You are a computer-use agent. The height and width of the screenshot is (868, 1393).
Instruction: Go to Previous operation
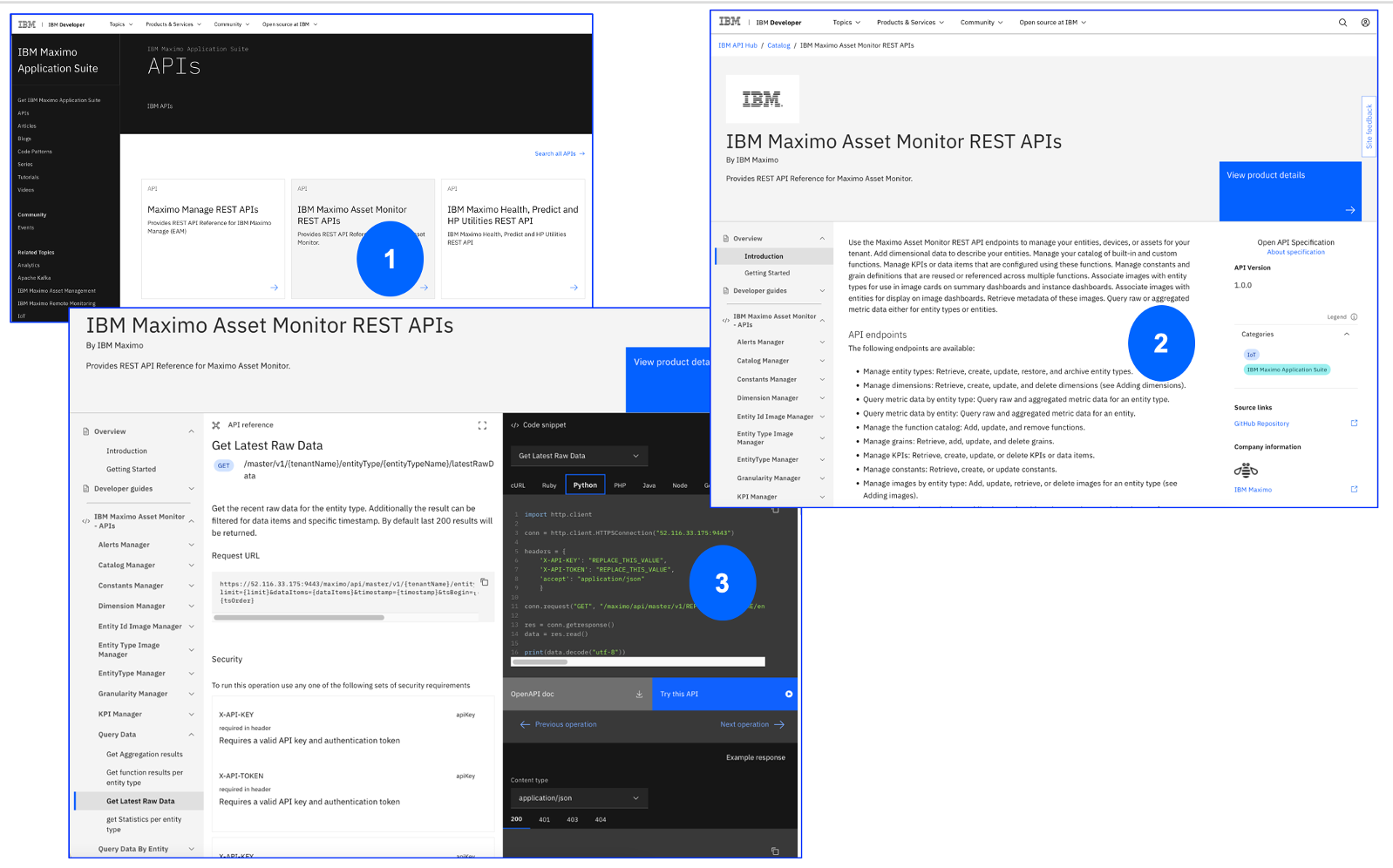[558, 725]
